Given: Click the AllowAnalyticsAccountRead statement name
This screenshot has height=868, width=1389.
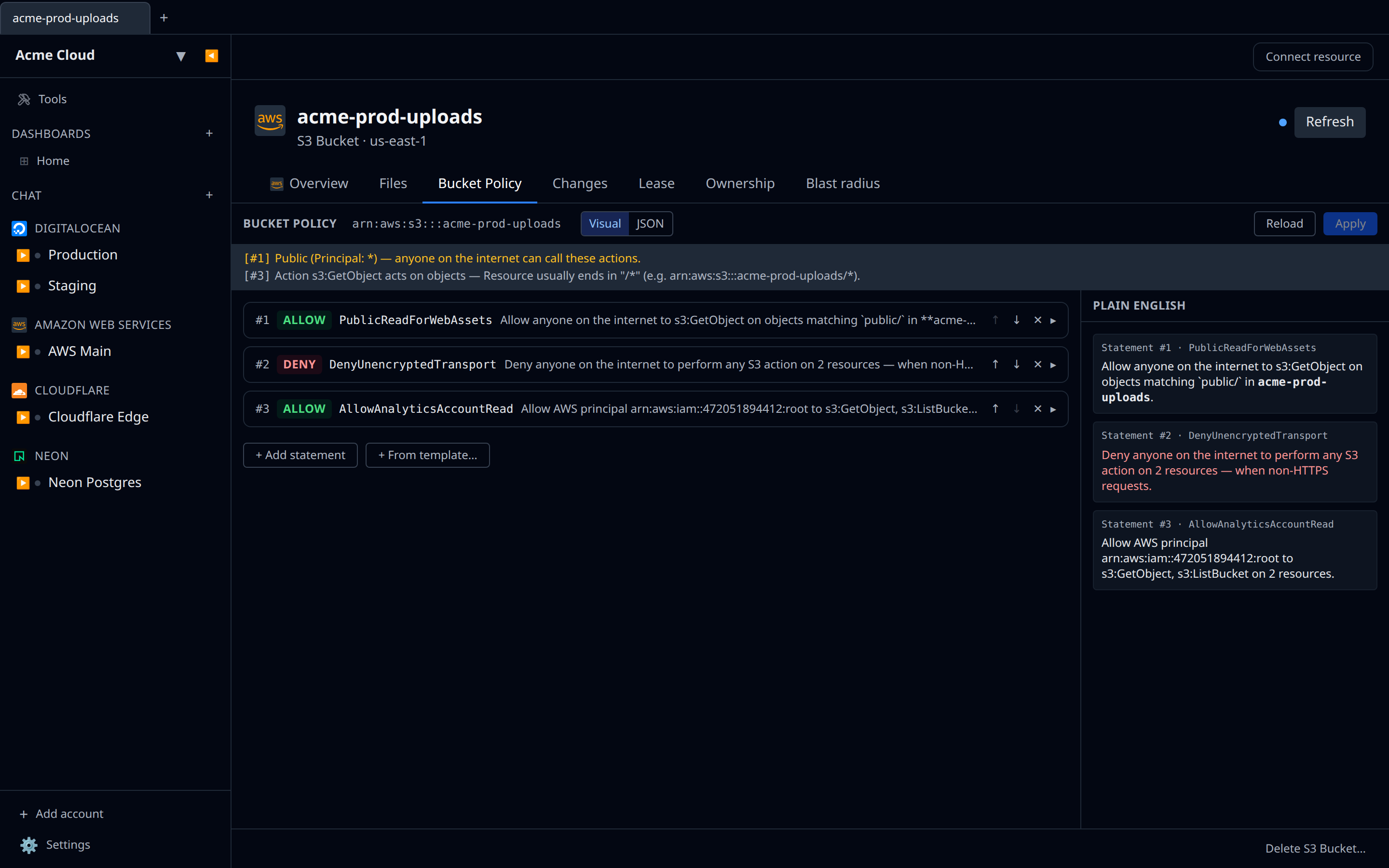Looking at the screenshot, I should [426, 409].
